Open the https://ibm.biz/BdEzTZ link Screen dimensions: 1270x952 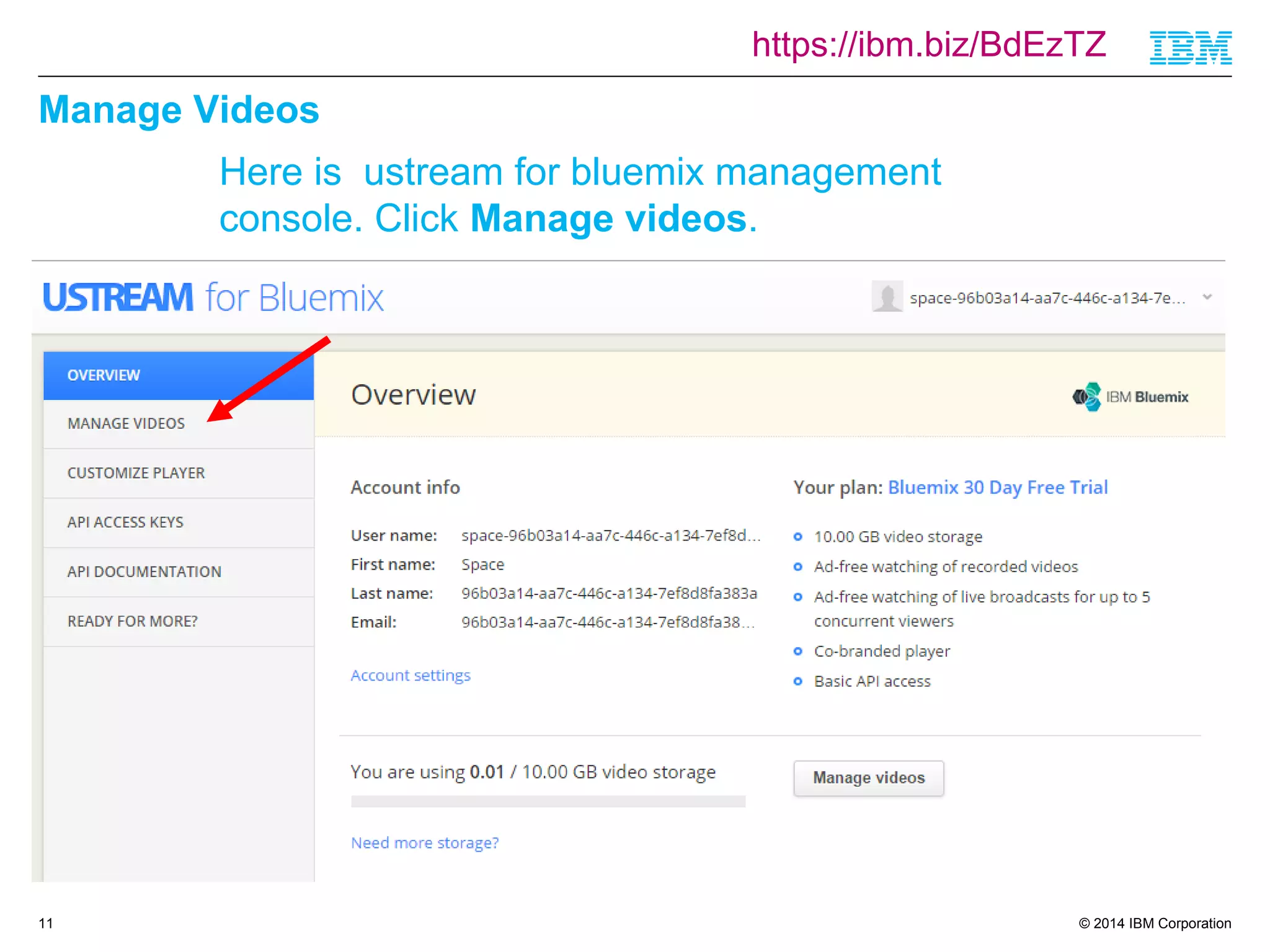tap(929, 45)
